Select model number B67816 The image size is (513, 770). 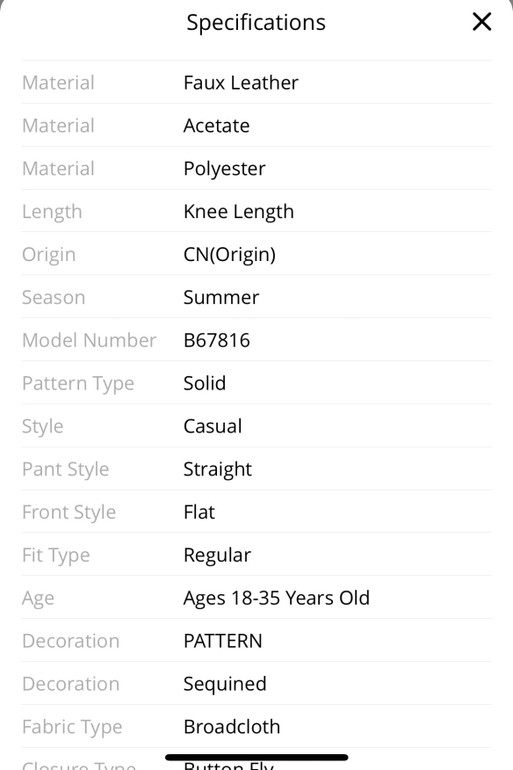(x=216, y=340)
